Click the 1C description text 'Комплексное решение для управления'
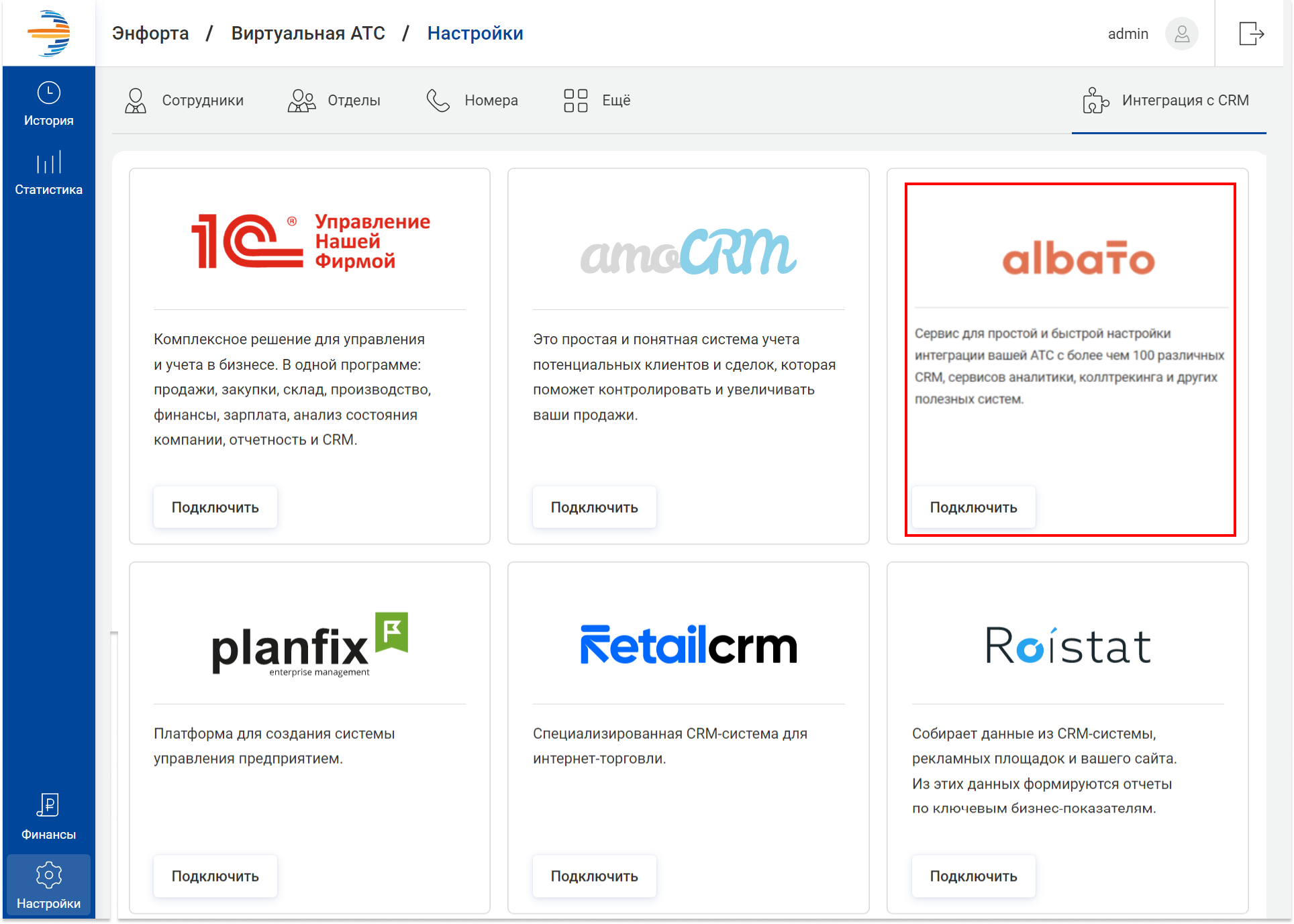The height and width of the screenshot is (924, 1294). coord(289,340)
